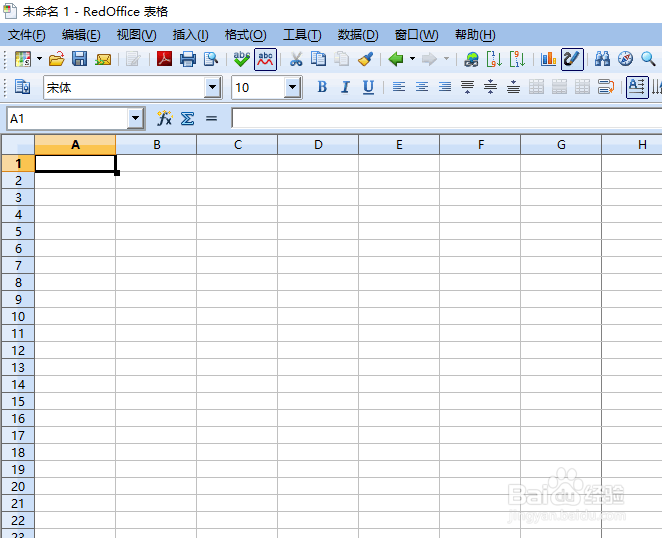Cut selection with the scissors icon

click(296, 59)
